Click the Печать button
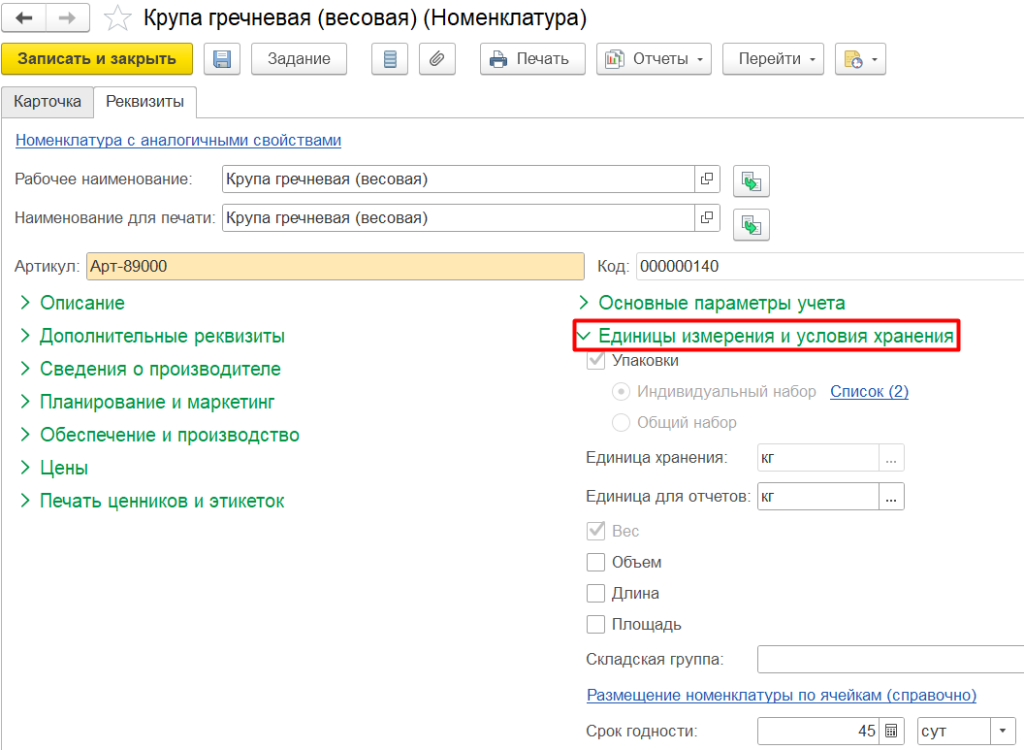 (x=533, y=59)
